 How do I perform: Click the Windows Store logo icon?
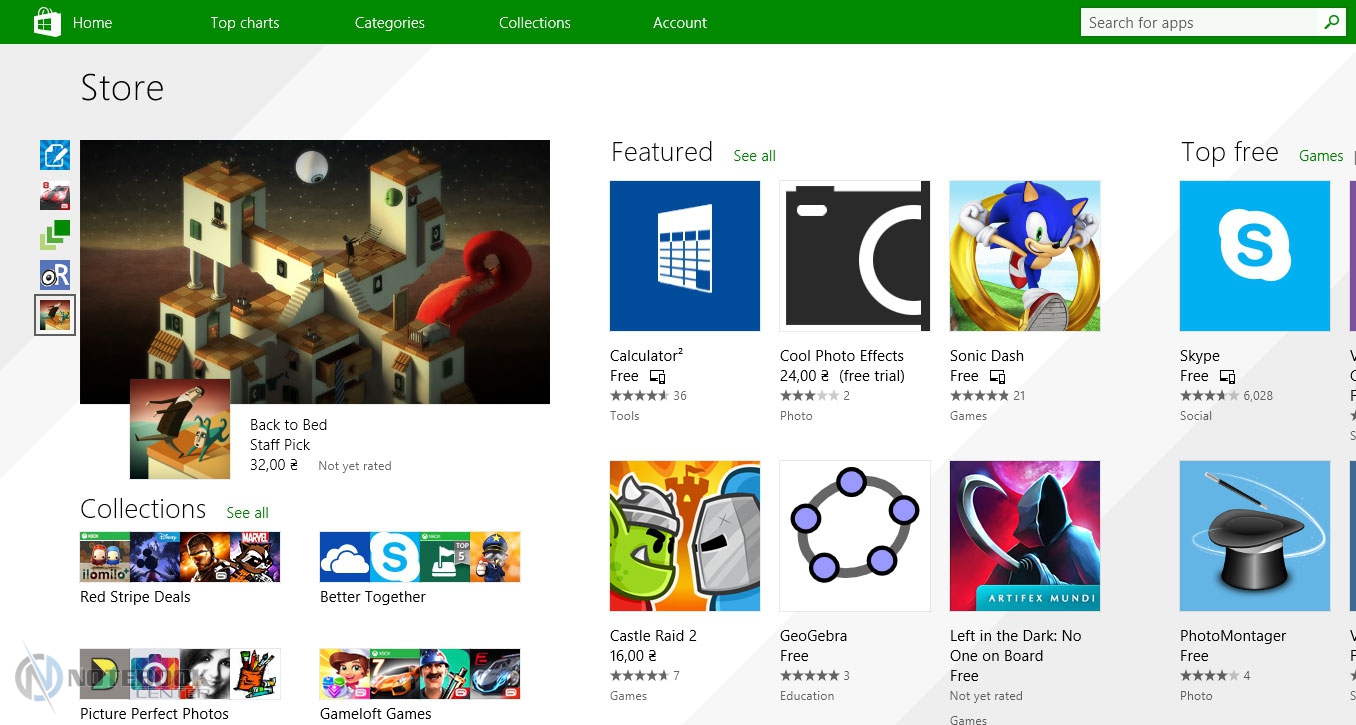pyautogui.click(x=48, y=22)
